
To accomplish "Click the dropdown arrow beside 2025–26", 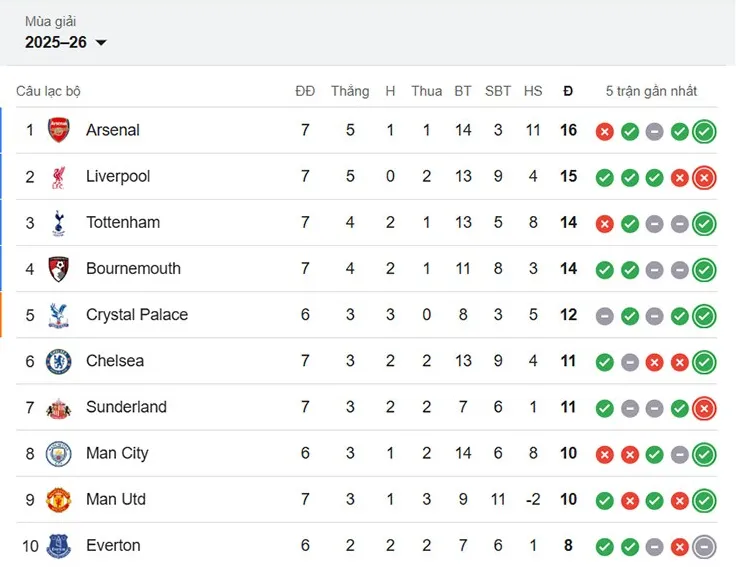I will point(100,43).
